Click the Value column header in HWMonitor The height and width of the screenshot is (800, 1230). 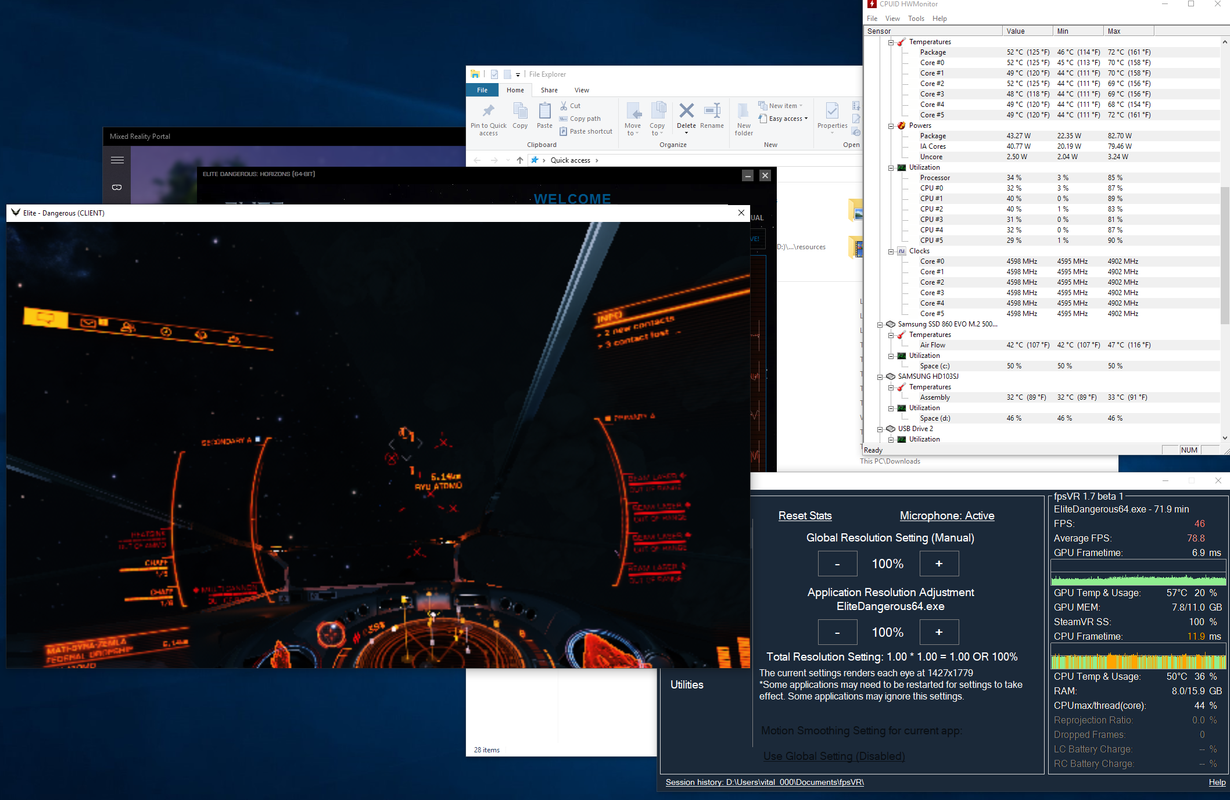[x=1029, y=31]
